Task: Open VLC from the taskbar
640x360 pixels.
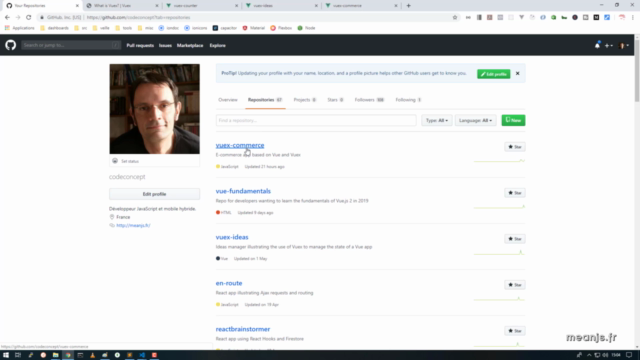Action: (x=93, y=355)
